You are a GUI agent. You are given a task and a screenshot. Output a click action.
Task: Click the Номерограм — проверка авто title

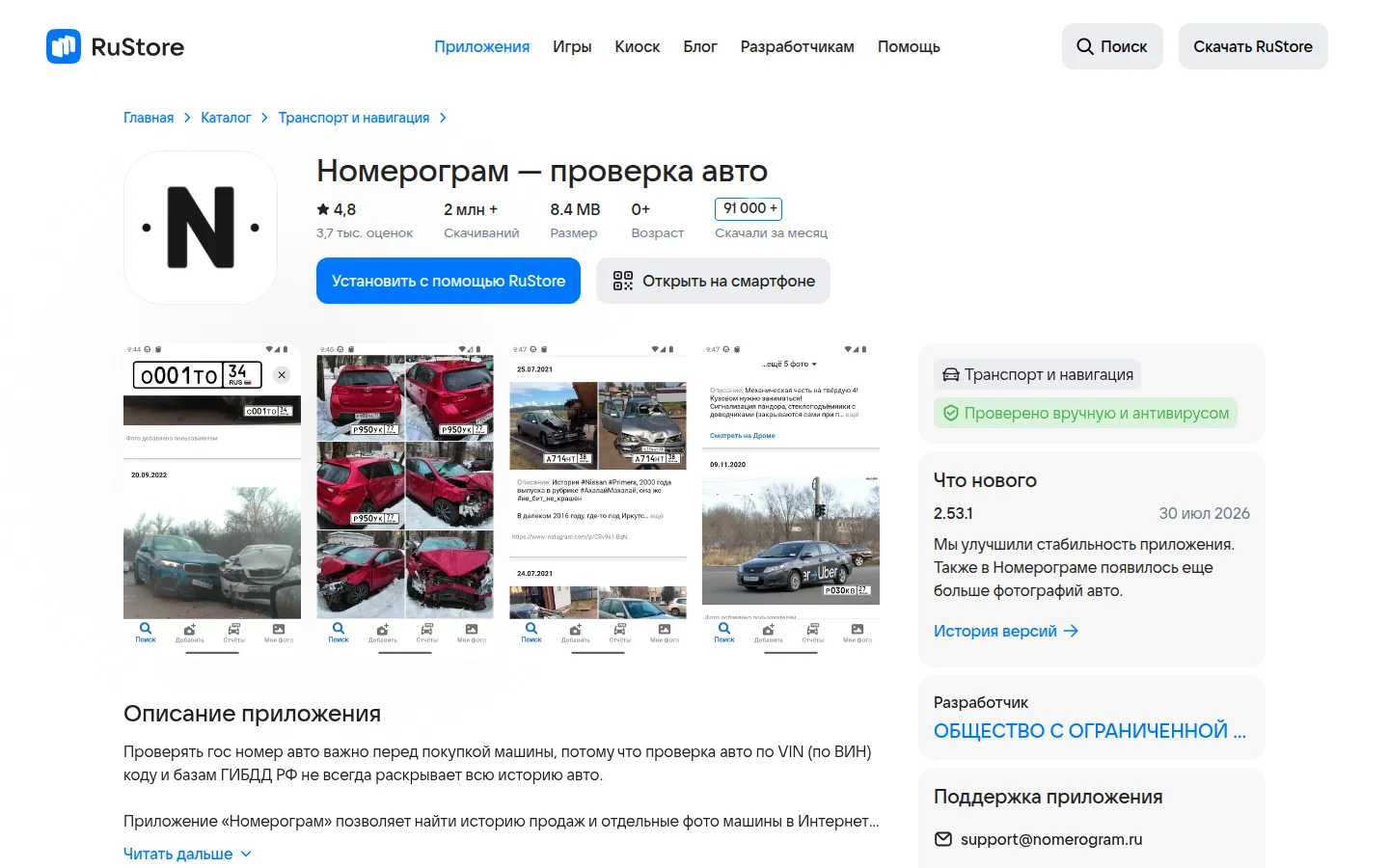coord(542,171)
